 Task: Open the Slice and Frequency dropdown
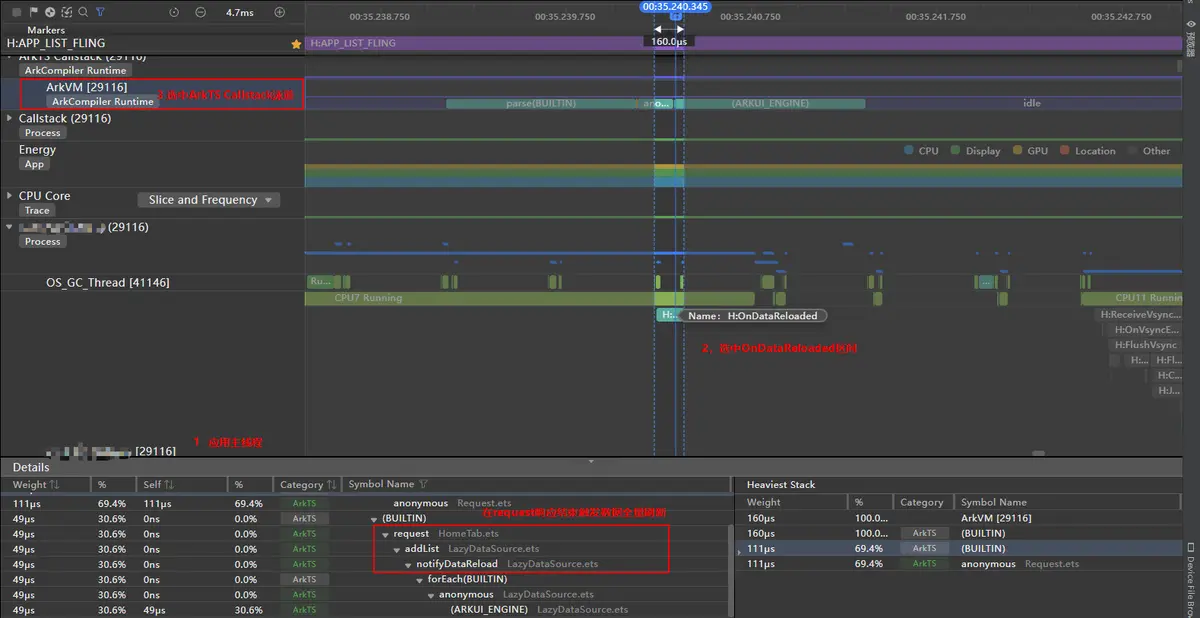click(x=209, y=200)
